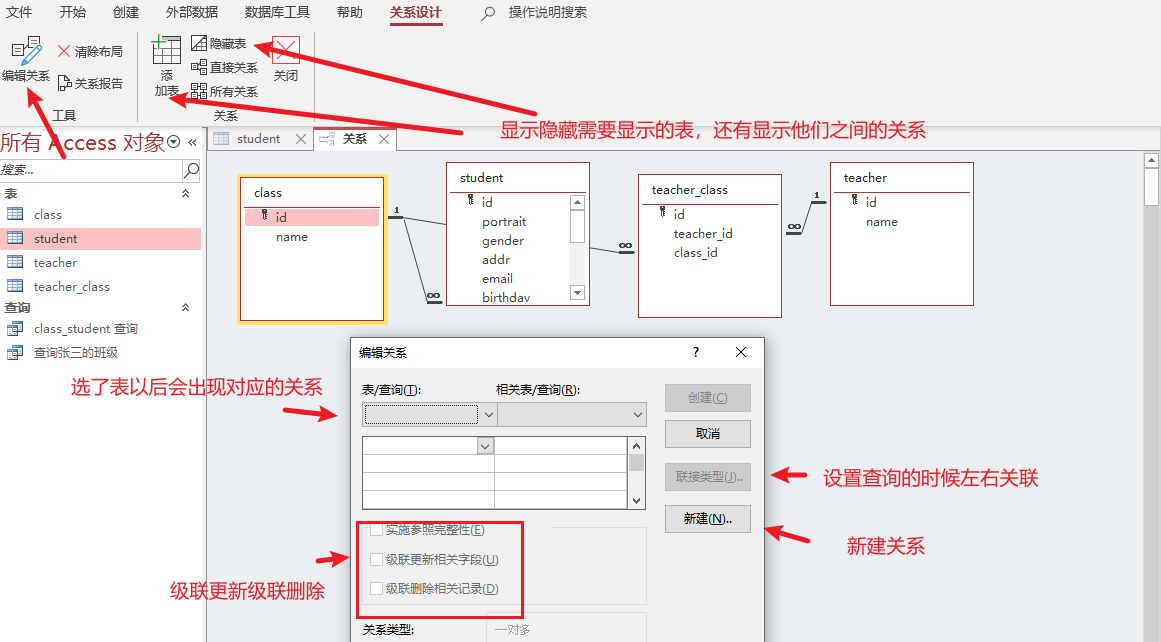
Task: Open Relationship Report (关系报告)
Action: 90,84
